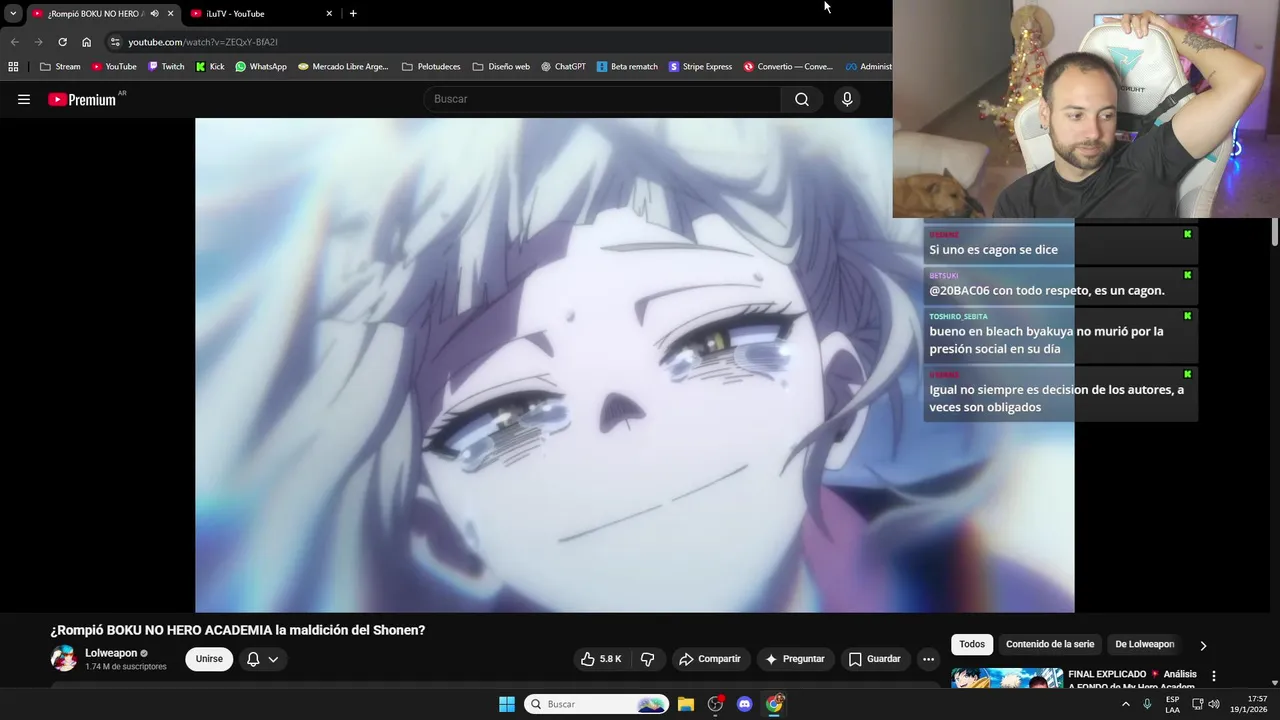Select the De Lolweapon filter chip
This screenshot has height=720, width=1280.
1145,644
